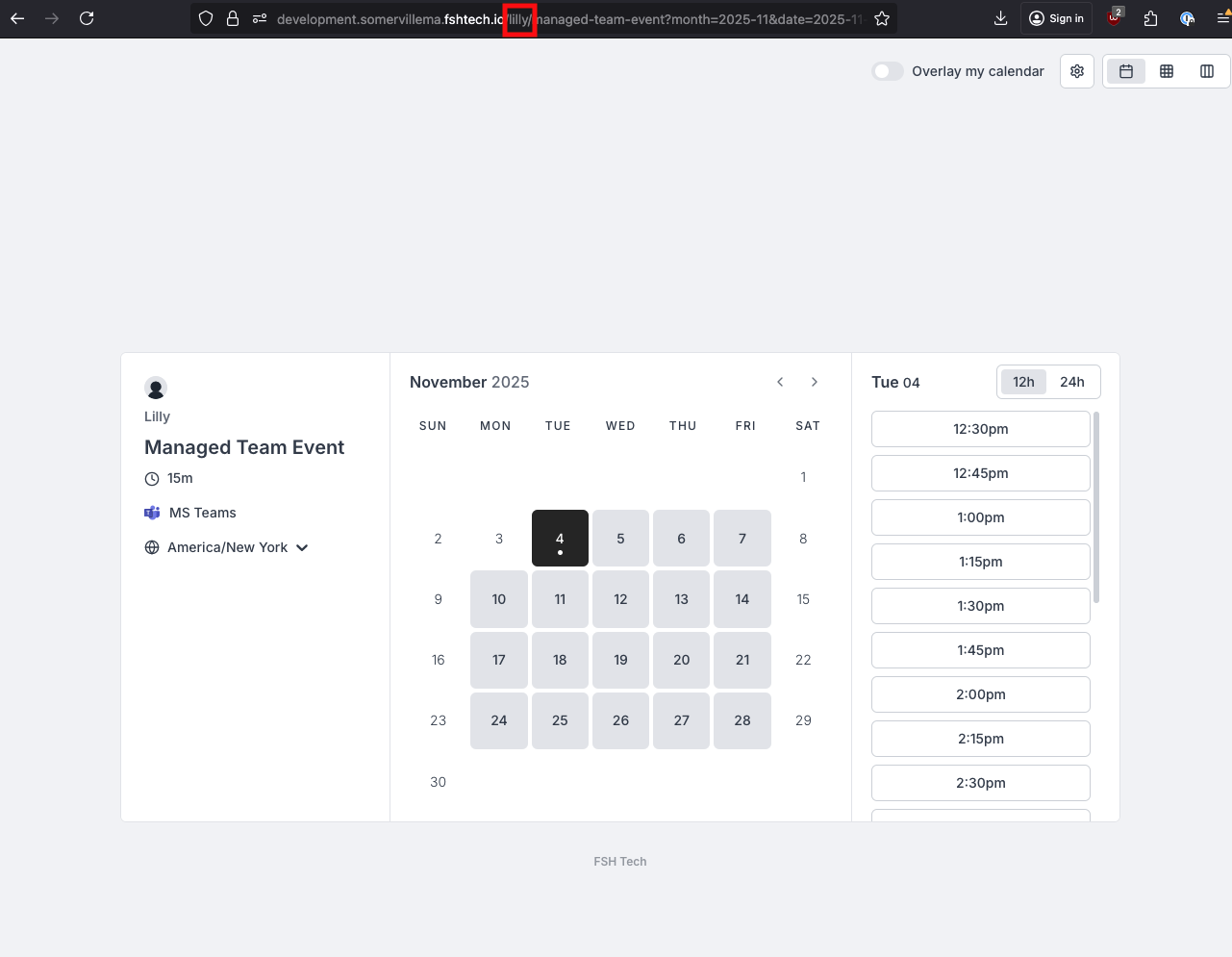Select November 13 on the calendar
Image resolution: width=1232 pixels, height=957 pixels.
click(681, 599)
